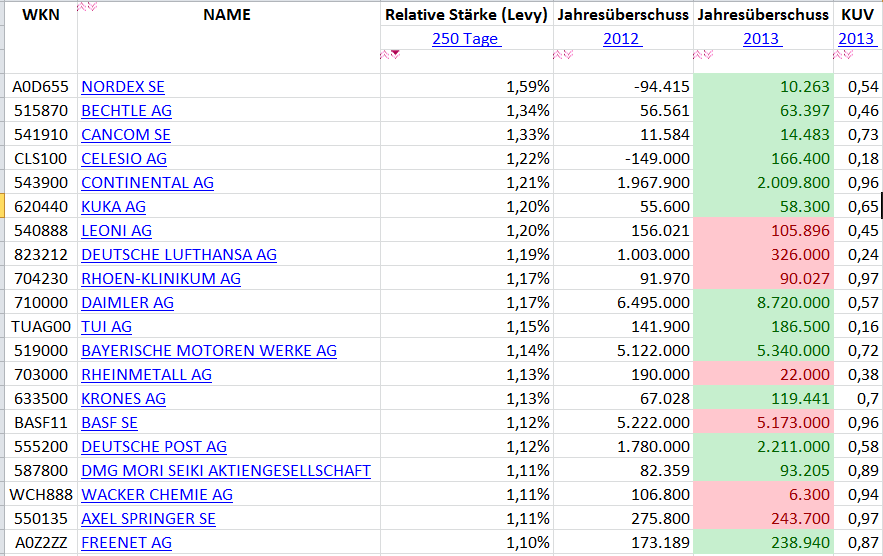Click DEUTSCHE LUFTHANSA AG link
883x556 pixels.
179,255
